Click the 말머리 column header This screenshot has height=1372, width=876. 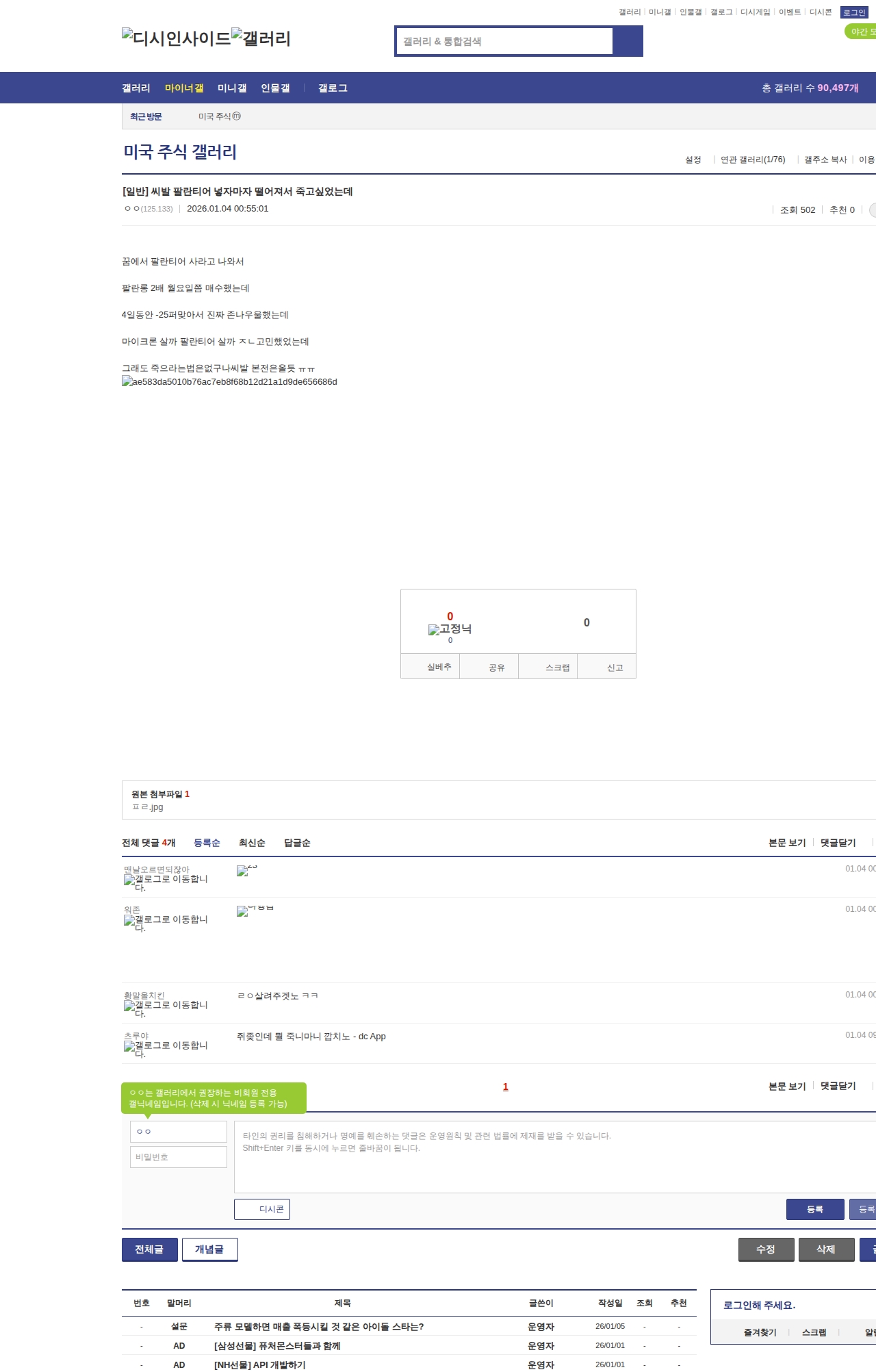tap(179, 1303)
